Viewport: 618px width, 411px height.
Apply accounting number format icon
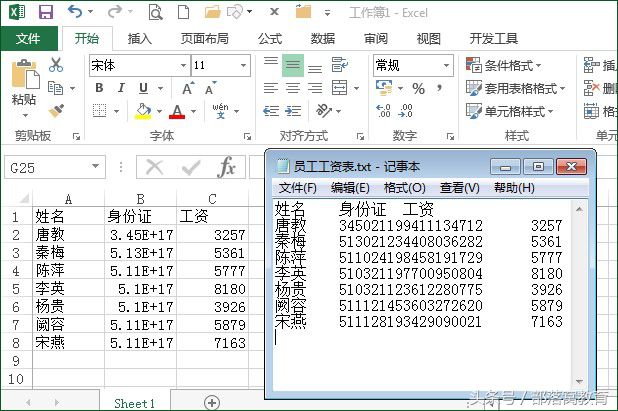coord(384,88)
